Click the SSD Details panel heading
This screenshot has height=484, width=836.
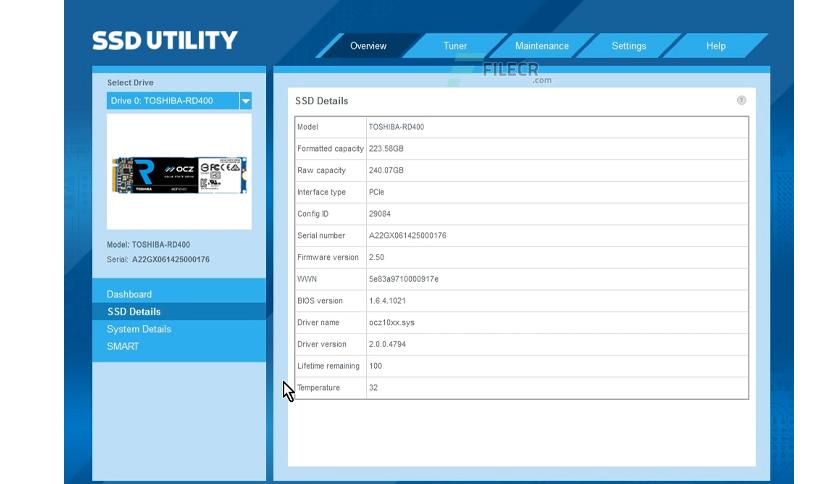[321, 101]
